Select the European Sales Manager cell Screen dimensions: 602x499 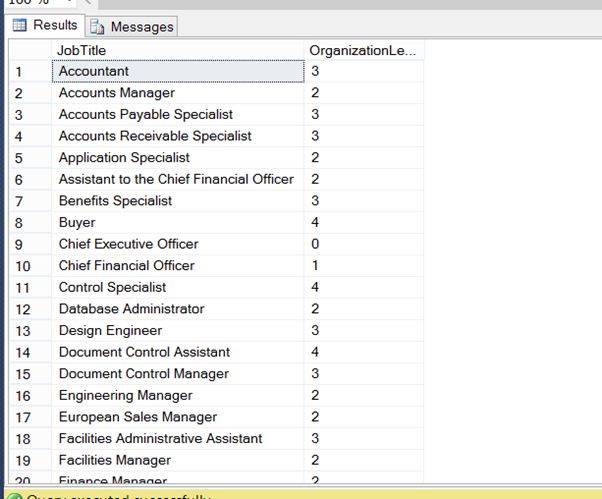pyautogui.click(x=178, y=417)
